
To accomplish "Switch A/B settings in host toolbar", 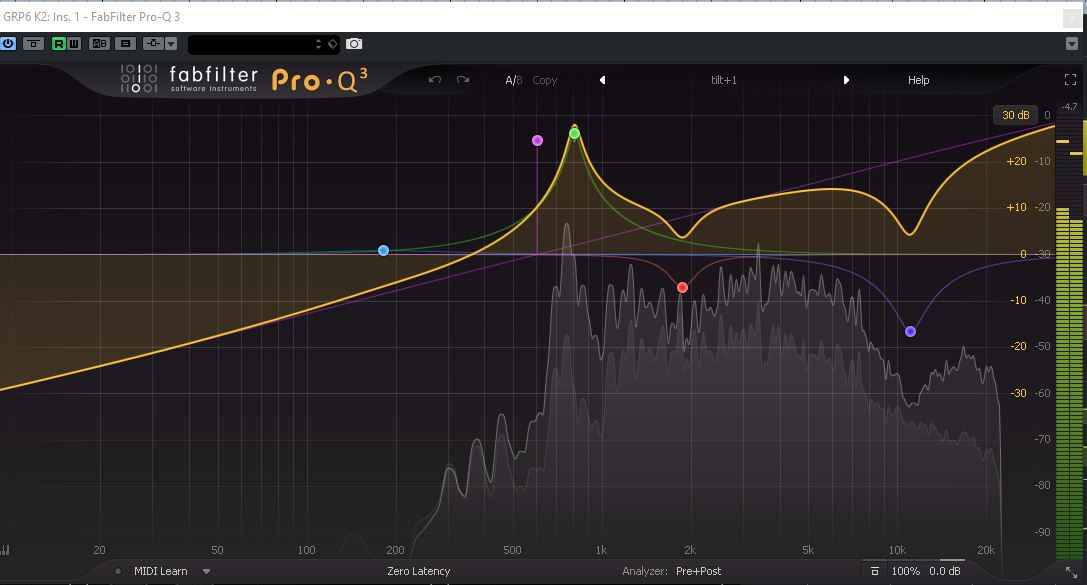I will (99, 44).
